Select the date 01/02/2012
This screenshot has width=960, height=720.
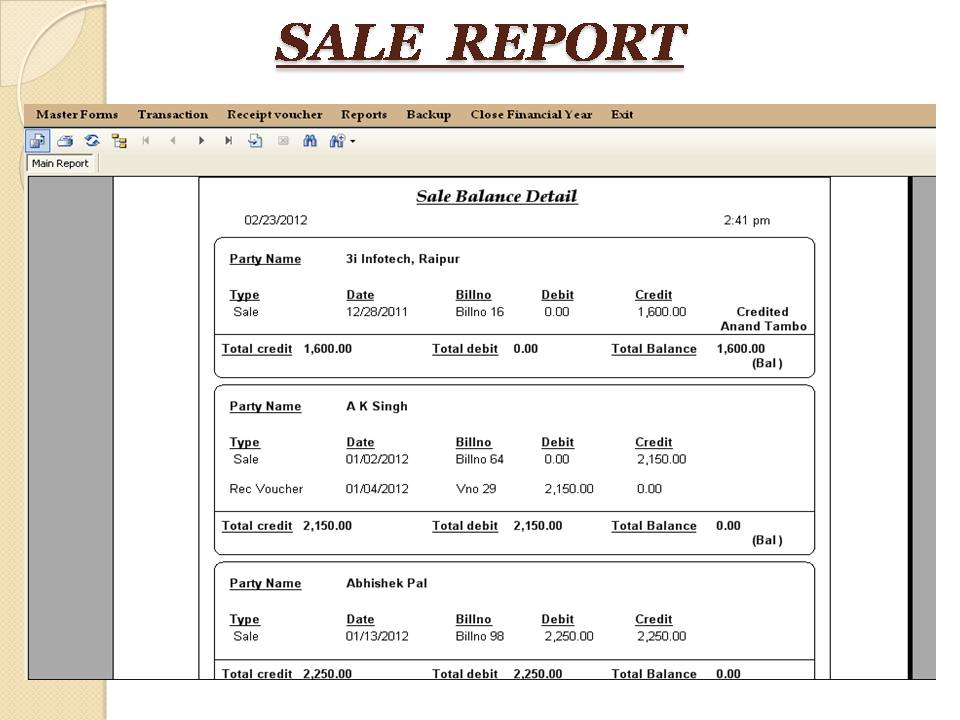tap(377, 459)
